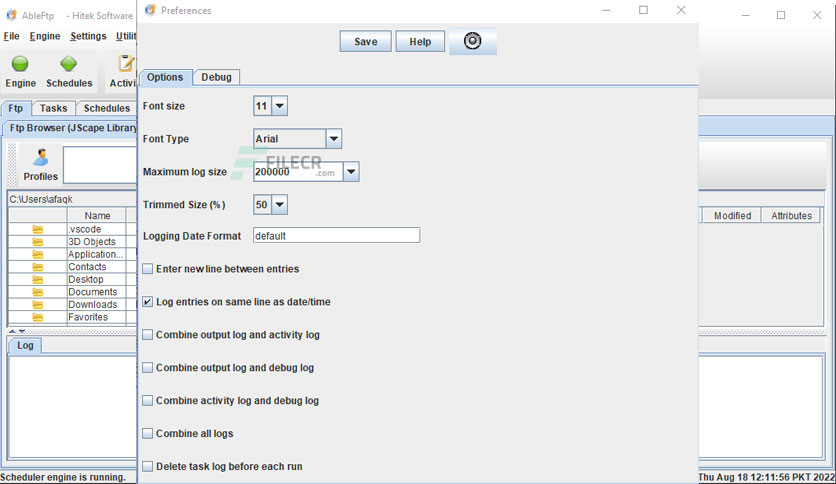Image resolution: width=836 pixels, height=484 pixels.
Task: Click the Schedules green diamond icon
Action: 68,64
